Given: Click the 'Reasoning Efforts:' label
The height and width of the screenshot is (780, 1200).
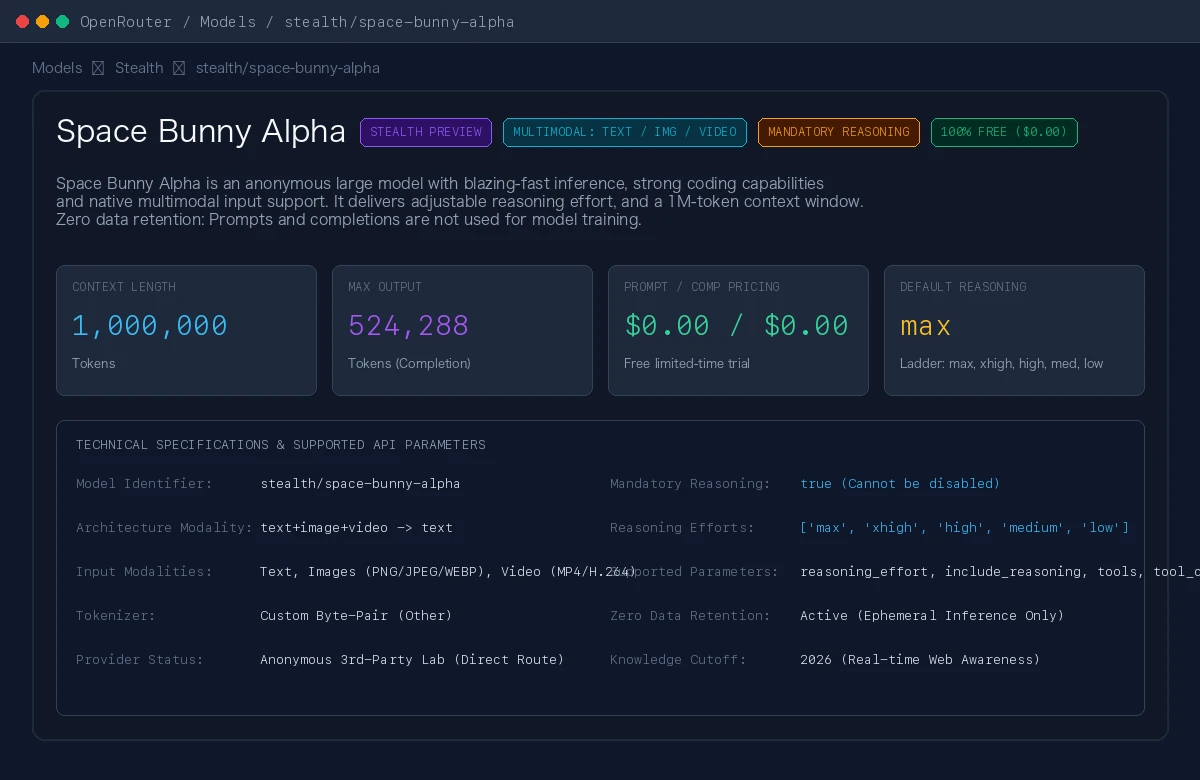Looking at the screenshot, I should click(x=682, y=527).
